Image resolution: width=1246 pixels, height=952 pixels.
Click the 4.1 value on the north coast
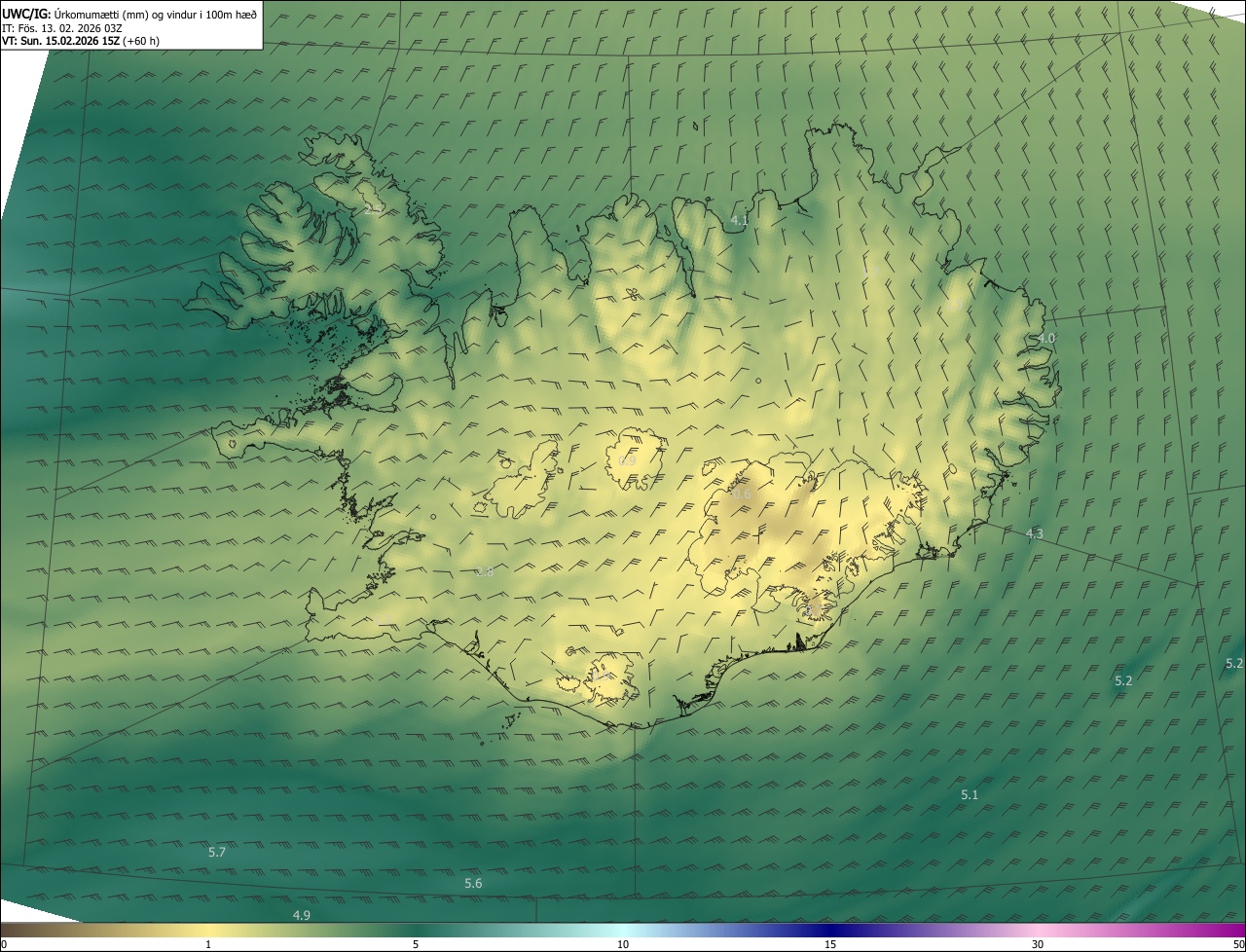[x=740, y=221]
